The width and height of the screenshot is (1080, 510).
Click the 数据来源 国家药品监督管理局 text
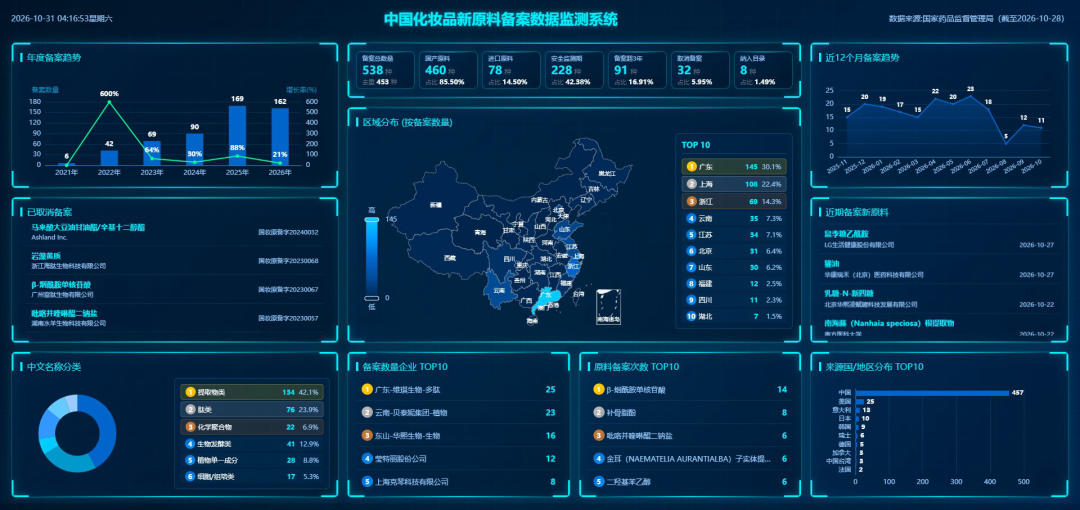tap(977, 19)
